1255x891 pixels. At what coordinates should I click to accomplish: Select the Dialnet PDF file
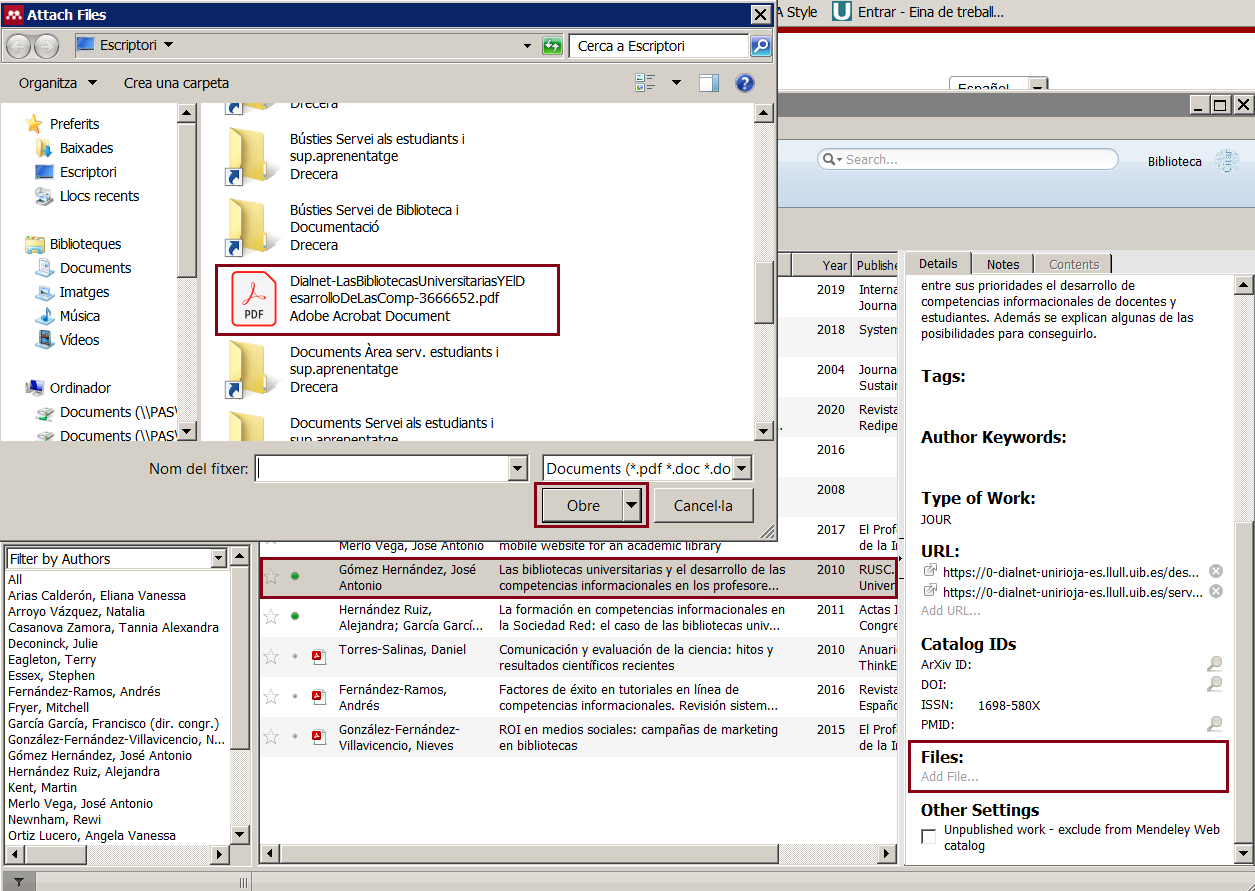pos(387,299)
